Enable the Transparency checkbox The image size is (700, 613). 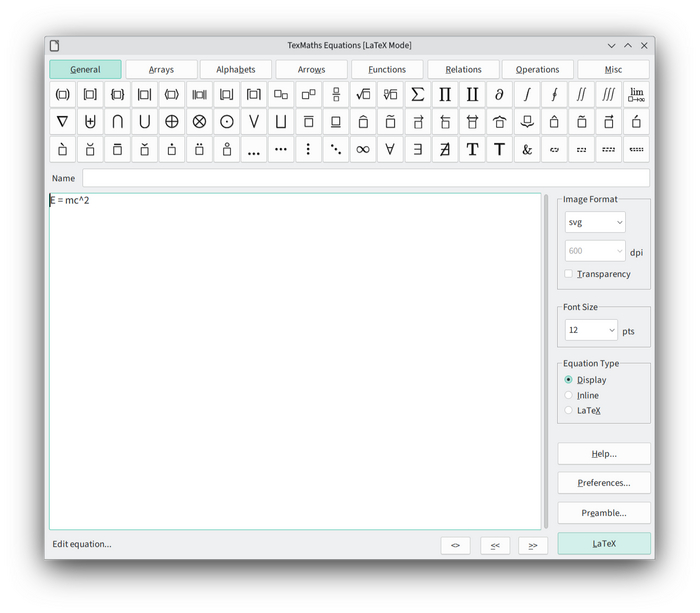coord(569,274)
